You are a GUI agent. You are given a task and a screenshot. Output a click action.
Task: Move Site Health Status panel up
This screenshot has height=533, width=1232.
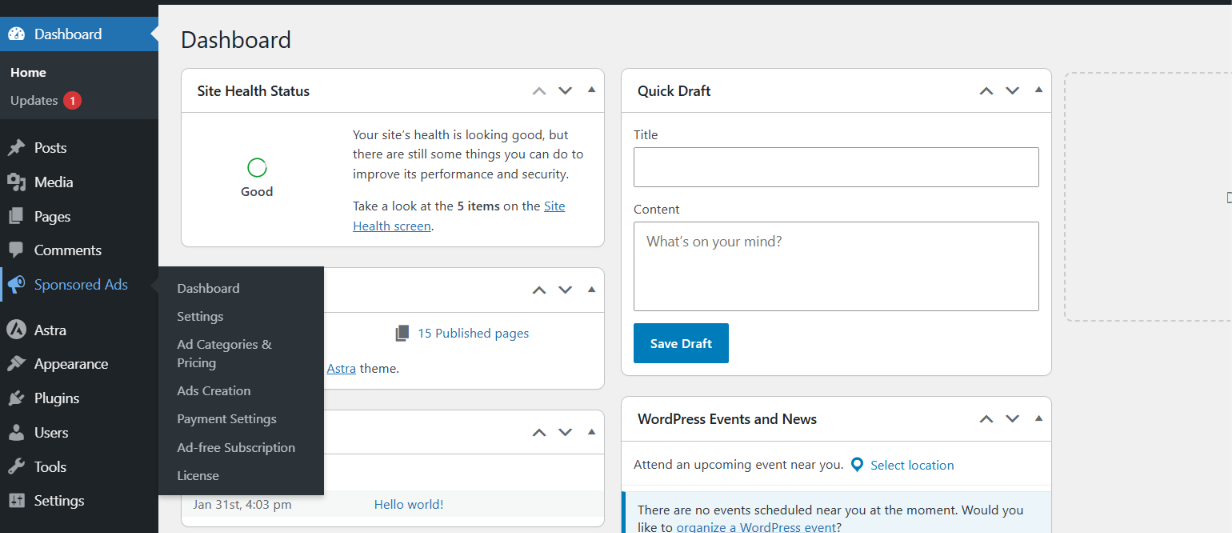pos(539,91)
